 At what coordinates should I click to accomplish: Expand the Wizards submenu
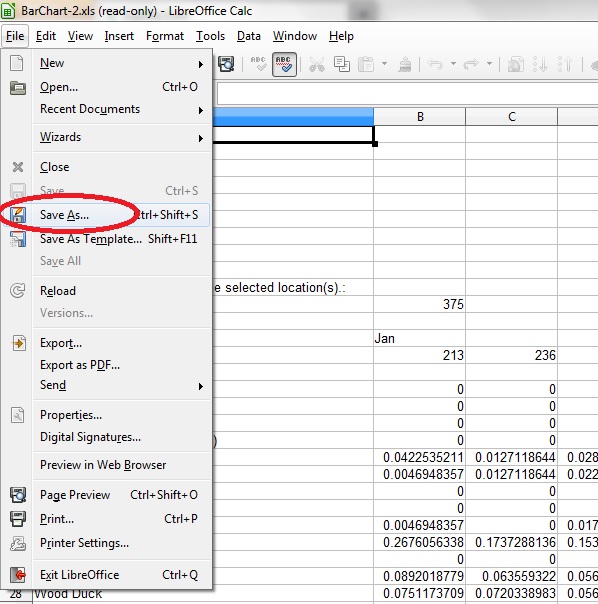pyautogui.click(x=201, y=138)
